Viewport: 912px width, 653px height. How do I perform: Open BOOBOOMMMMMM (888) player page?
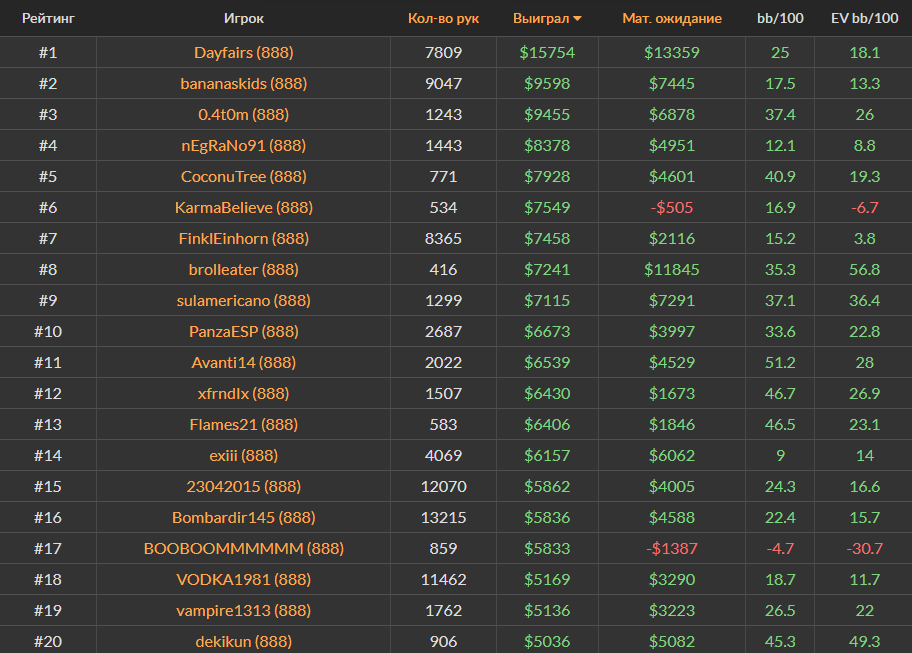coord(243,548)
